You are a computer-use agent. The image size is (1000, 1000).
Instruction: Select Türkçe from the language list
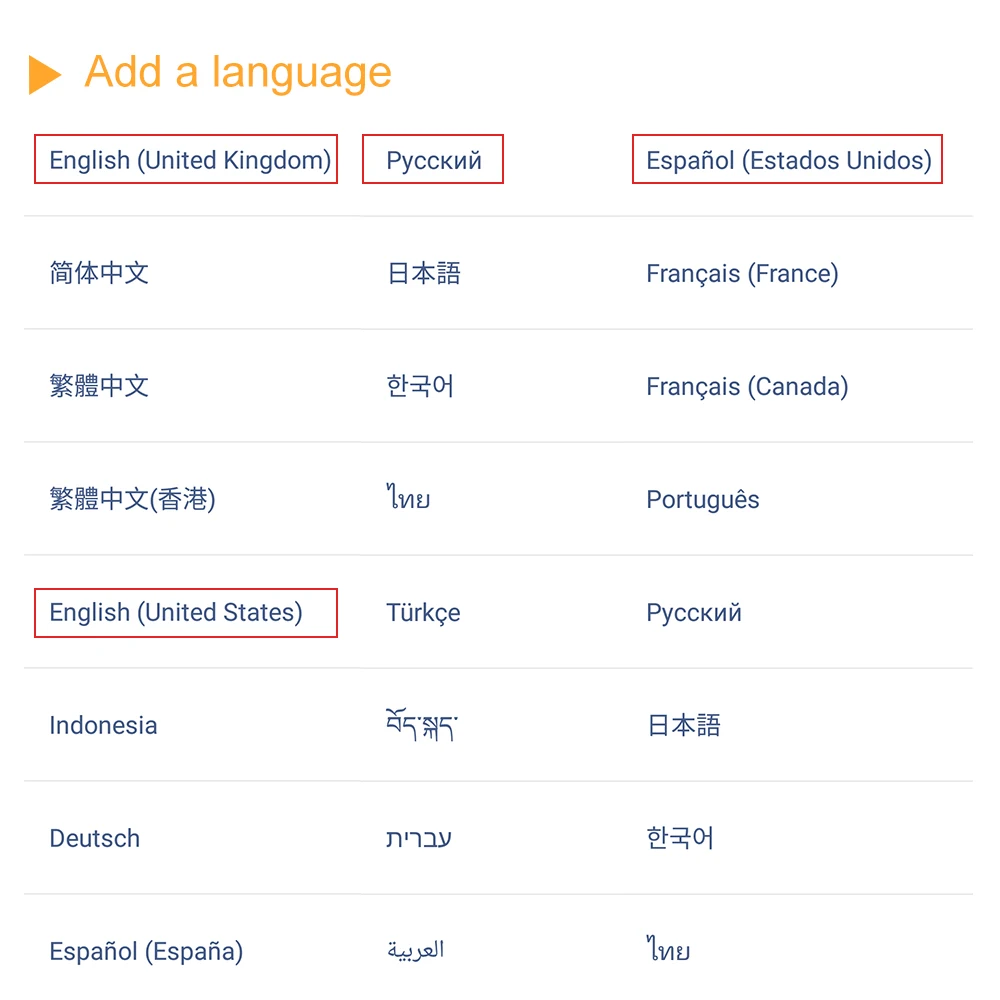(423, 612)
